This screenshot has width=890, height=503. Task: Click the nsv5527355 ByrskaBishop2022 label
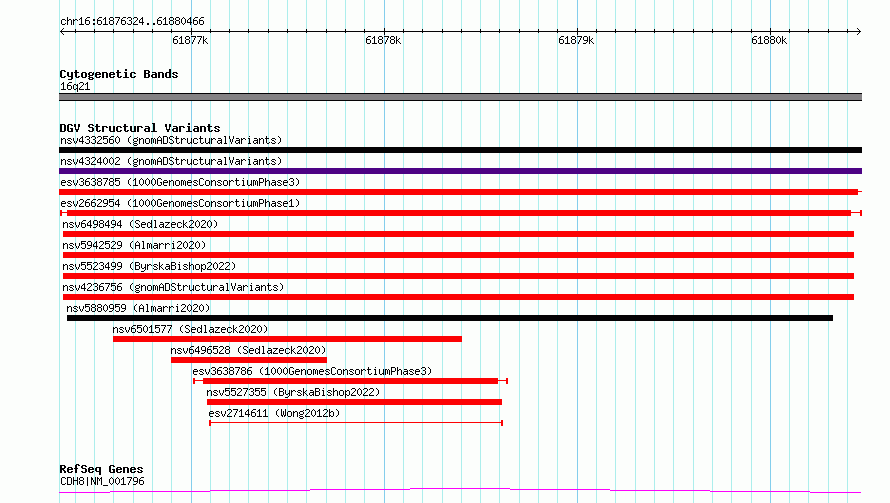293,392
